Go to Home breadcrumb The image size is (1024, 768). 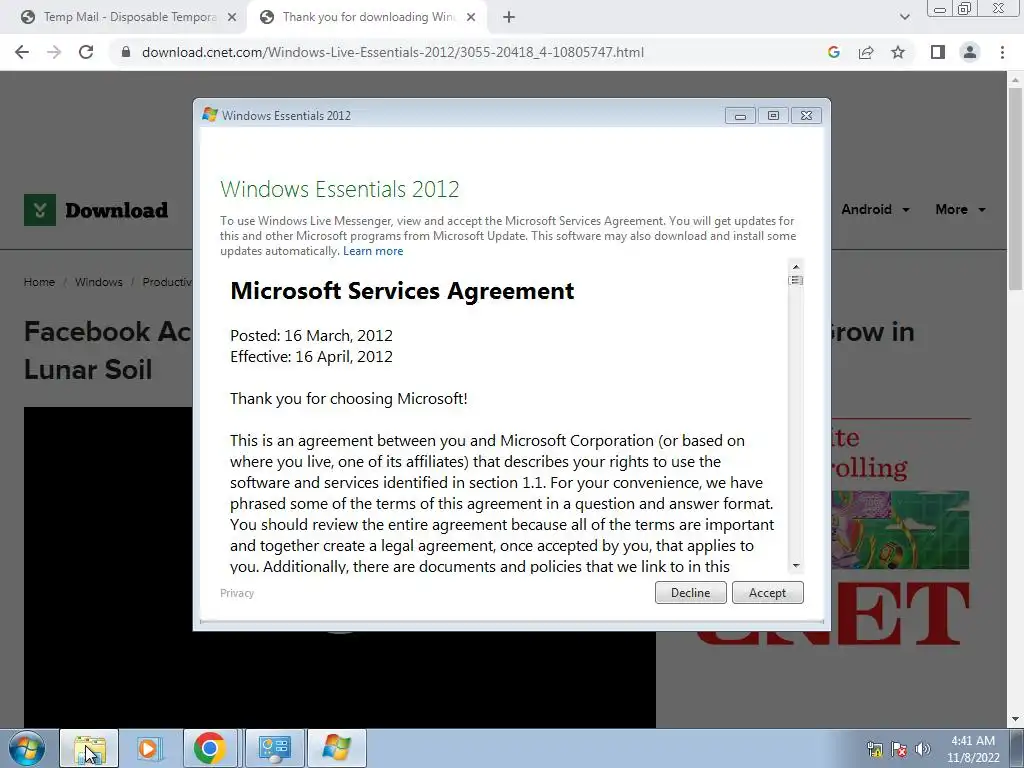[39, 282]
